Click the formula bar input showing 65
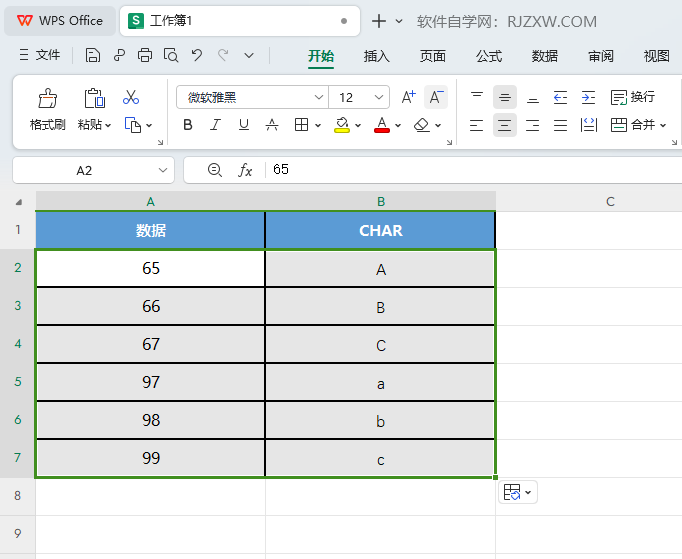 [474, 170]
